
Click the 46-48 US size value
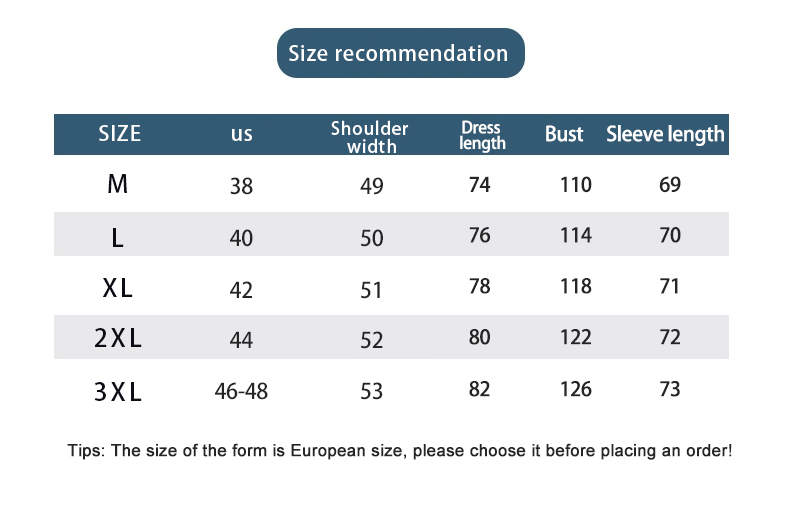point(241,391)
